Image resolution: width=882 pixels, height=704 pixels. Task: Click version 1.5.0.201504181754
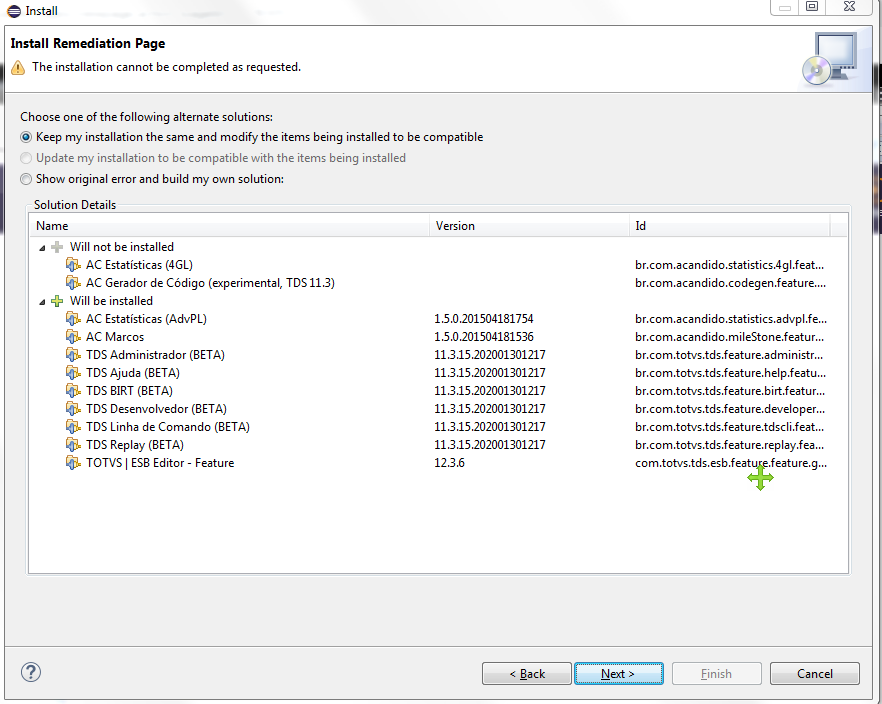tap(484, 319)
